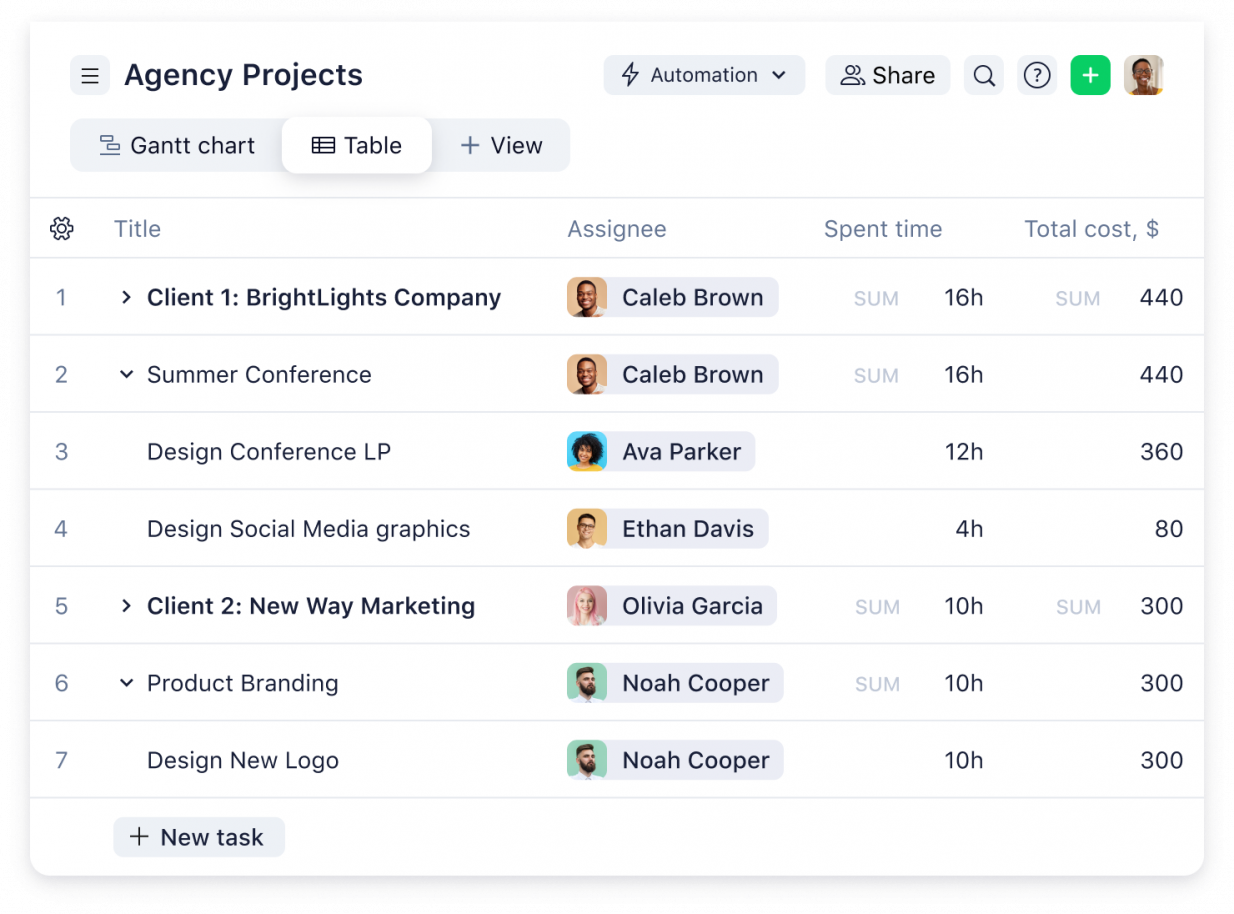Open the hamburger menu beside Agency Projects

tap(90, 76)
